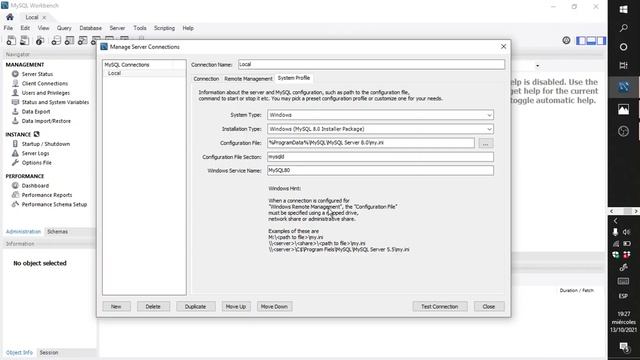Click the Close button in dialog

[x=489, y=307]
